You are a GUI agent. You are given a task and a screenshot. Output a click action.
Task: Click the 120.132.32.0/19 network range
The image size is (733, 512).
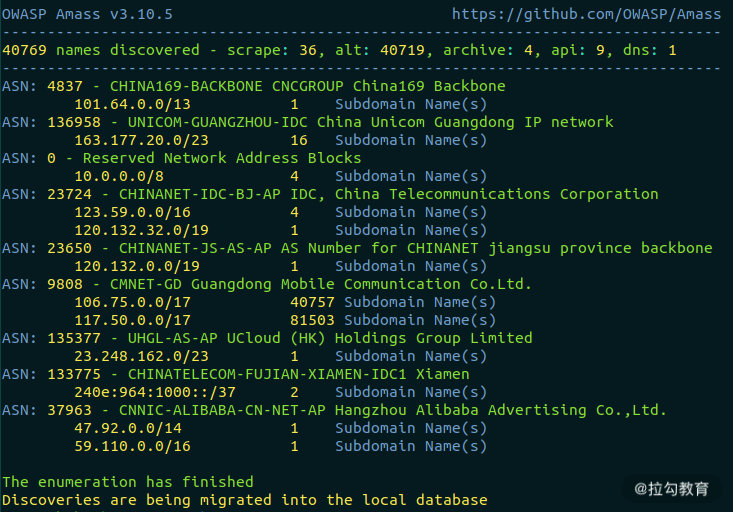142,230
